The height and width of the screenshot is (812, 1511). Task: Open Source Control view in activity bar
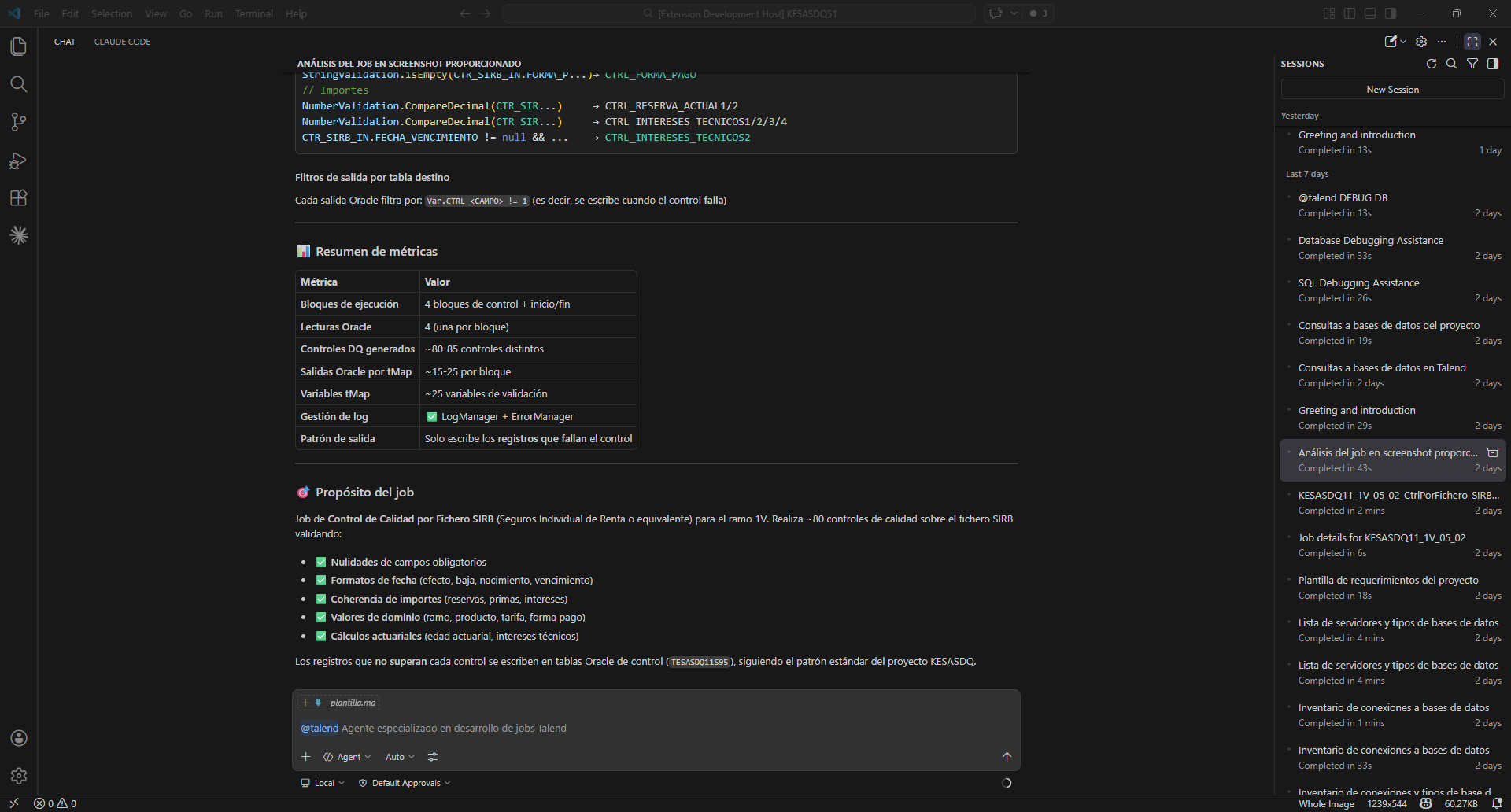point(19,122)
